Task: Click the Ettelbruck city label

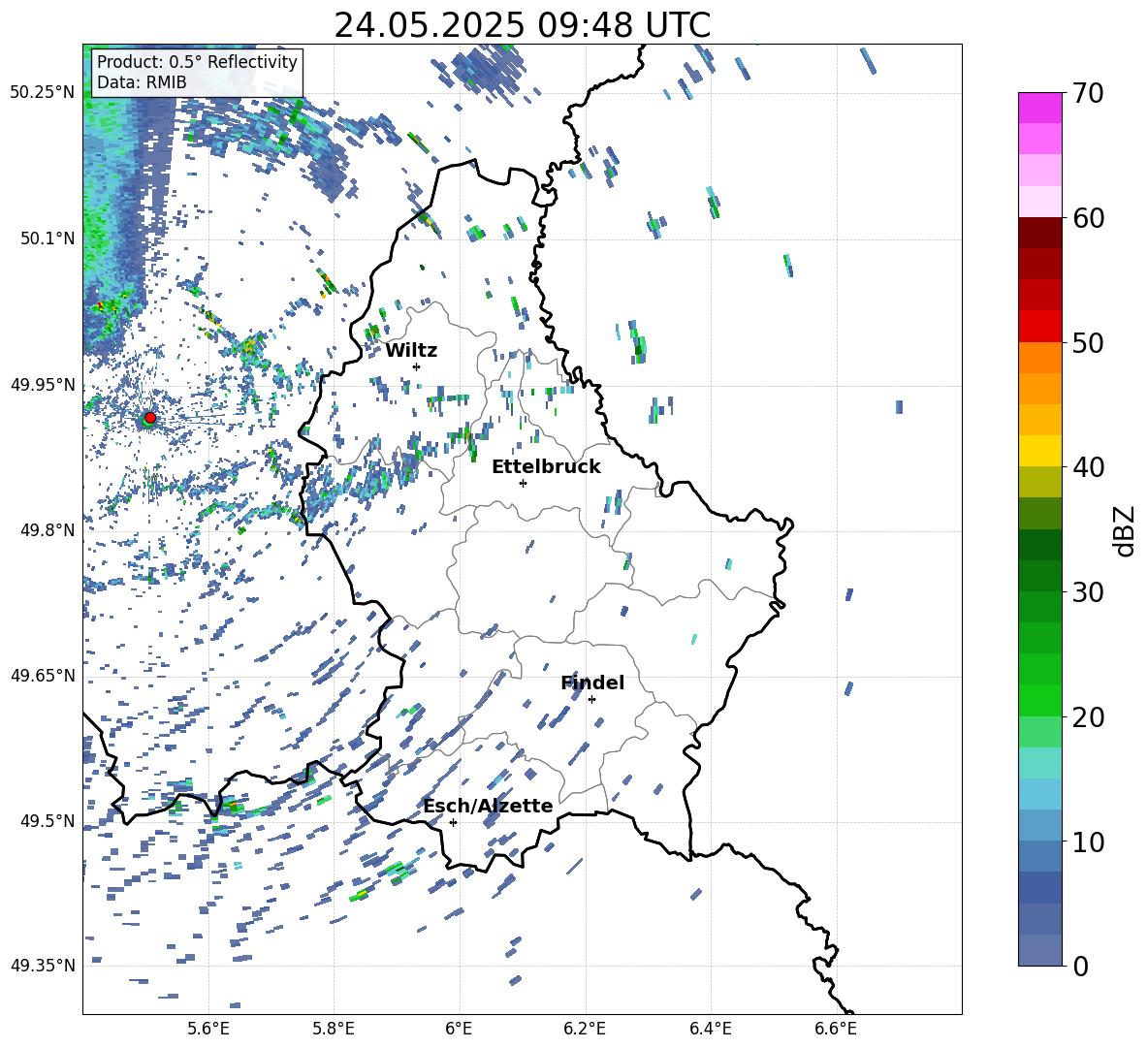Action: (546, 467)
